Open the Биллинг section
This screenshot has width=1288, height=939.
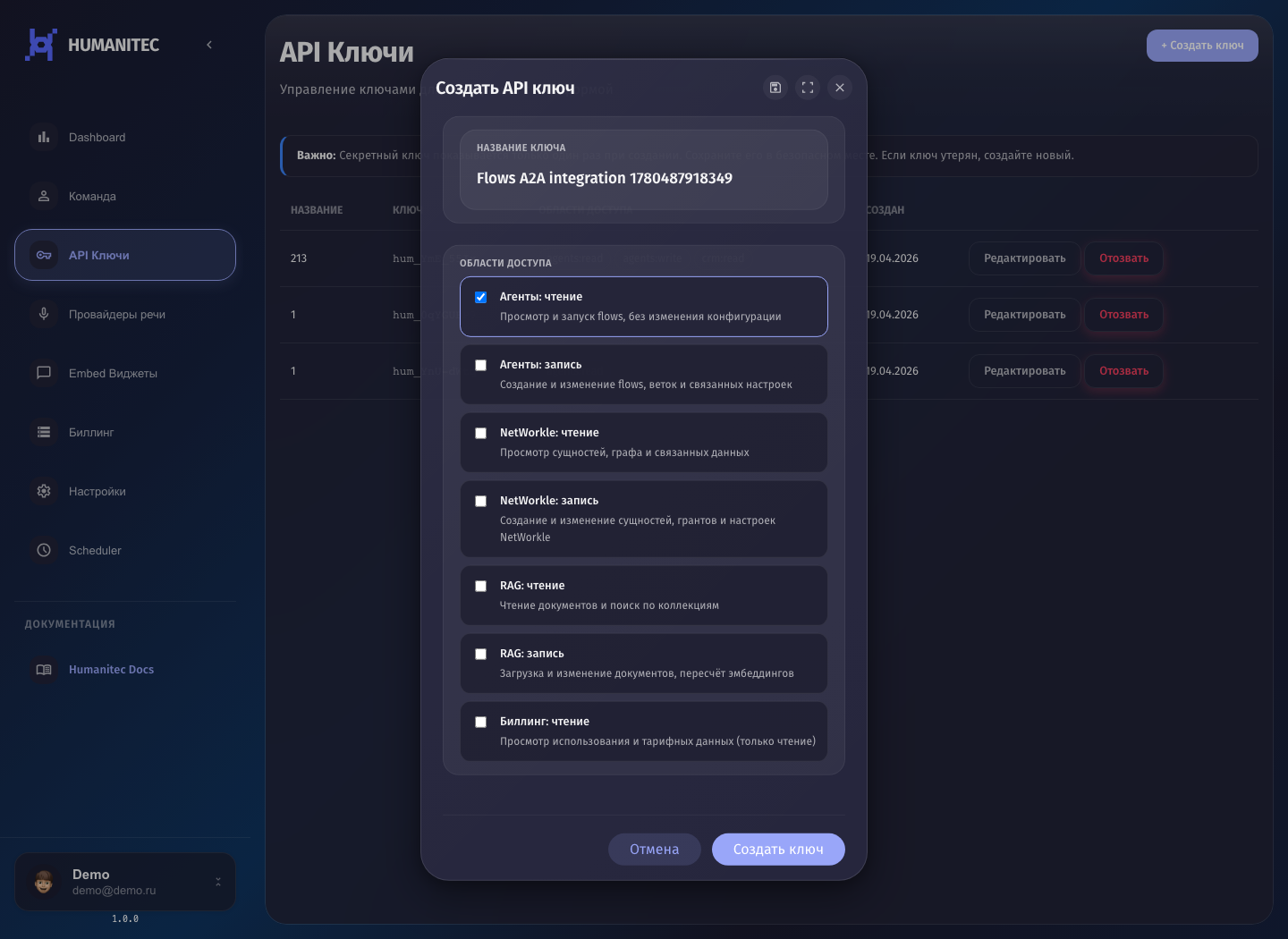(x=125, y=432)
